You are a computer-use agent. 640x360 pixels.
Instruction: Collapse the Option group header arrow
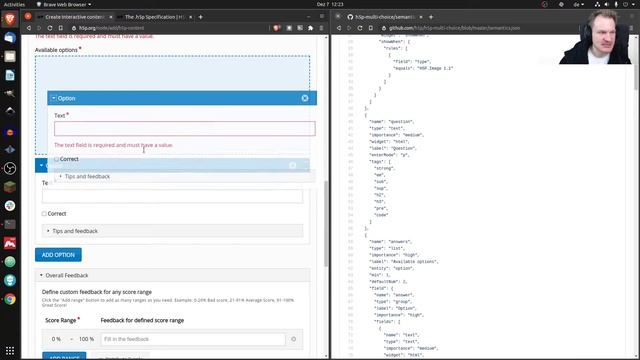point(53,98)
